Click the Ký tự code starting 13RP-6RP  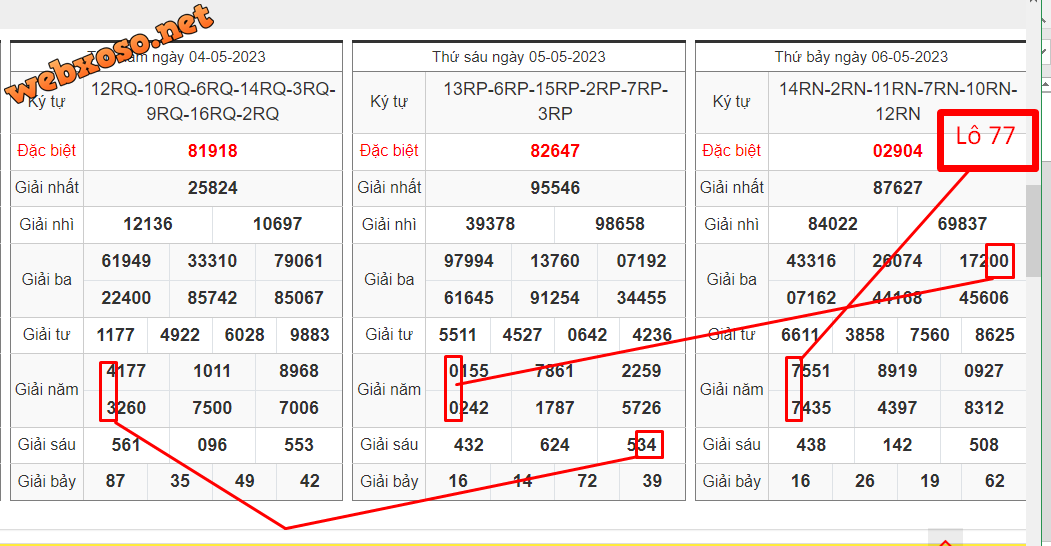pyautogui.click(x=555, y=101)
